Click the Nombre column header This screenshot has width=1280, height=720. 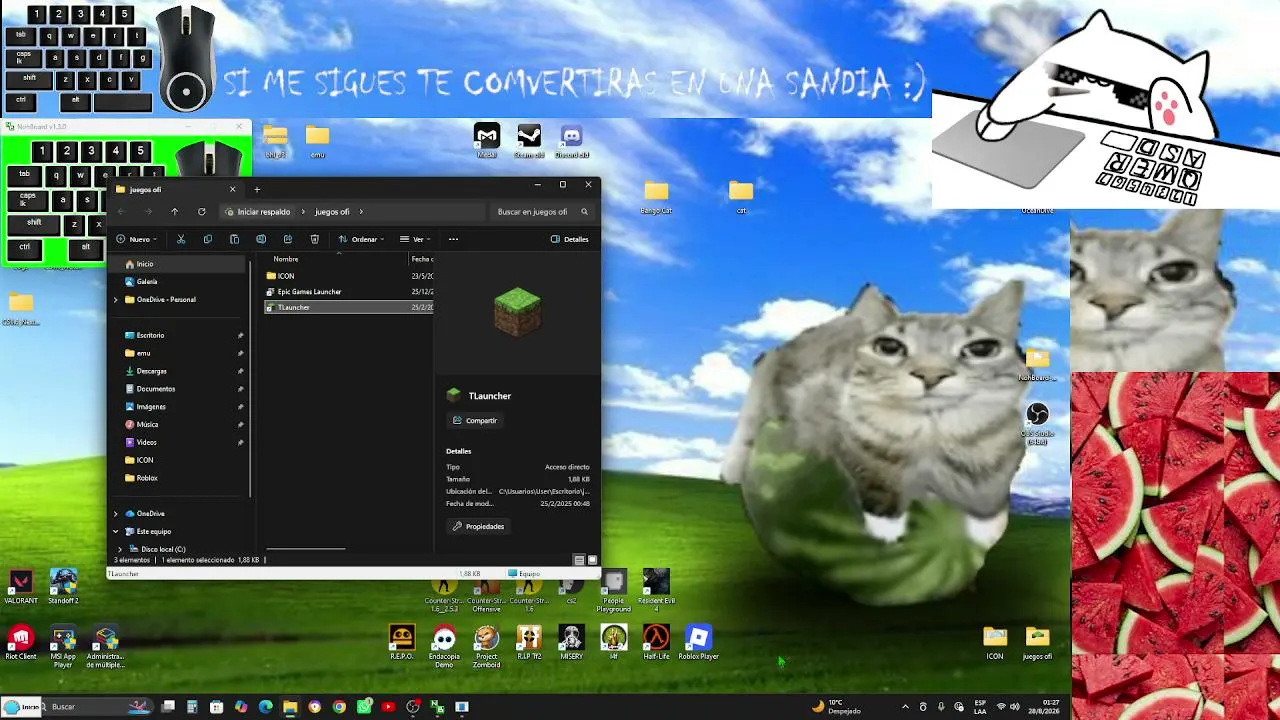click(286, 259)
